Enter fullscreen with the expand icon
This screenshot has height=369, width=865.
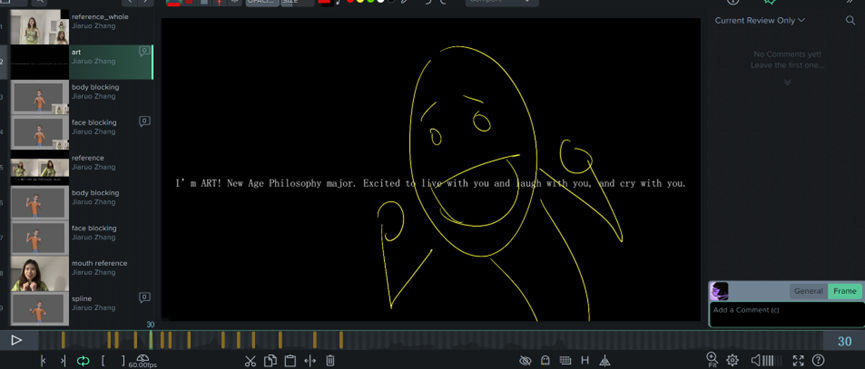click(x=798, y=361)
